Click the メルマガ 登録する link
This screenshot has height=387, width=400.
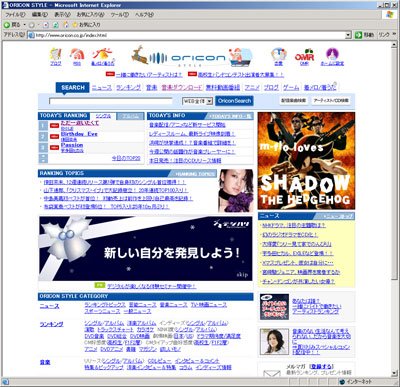pos(322,366)
